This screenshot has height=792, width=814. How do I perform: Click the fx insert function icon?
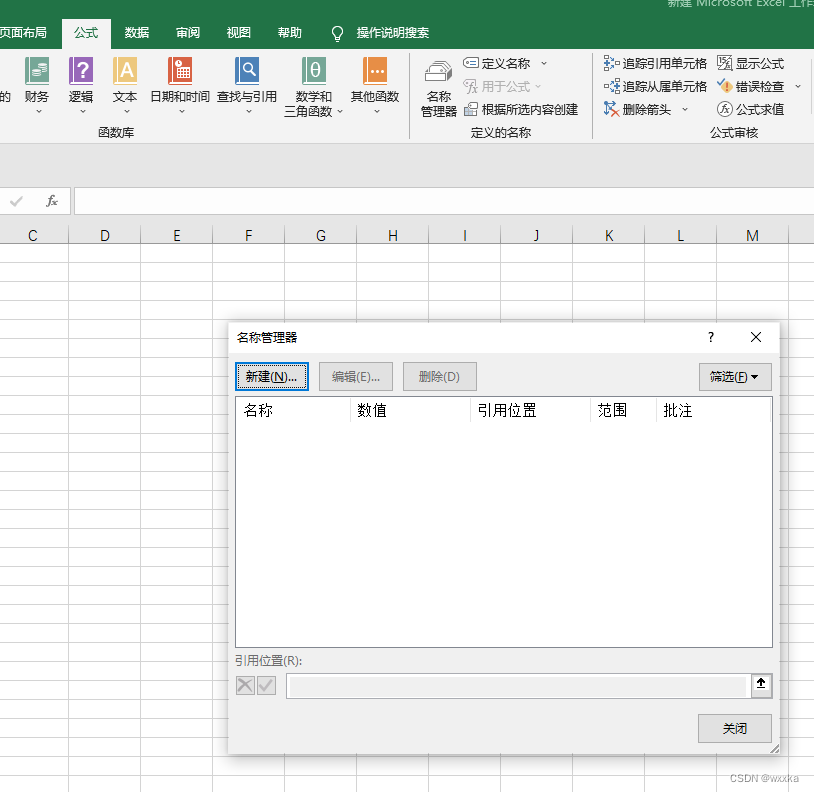(52, 201)
